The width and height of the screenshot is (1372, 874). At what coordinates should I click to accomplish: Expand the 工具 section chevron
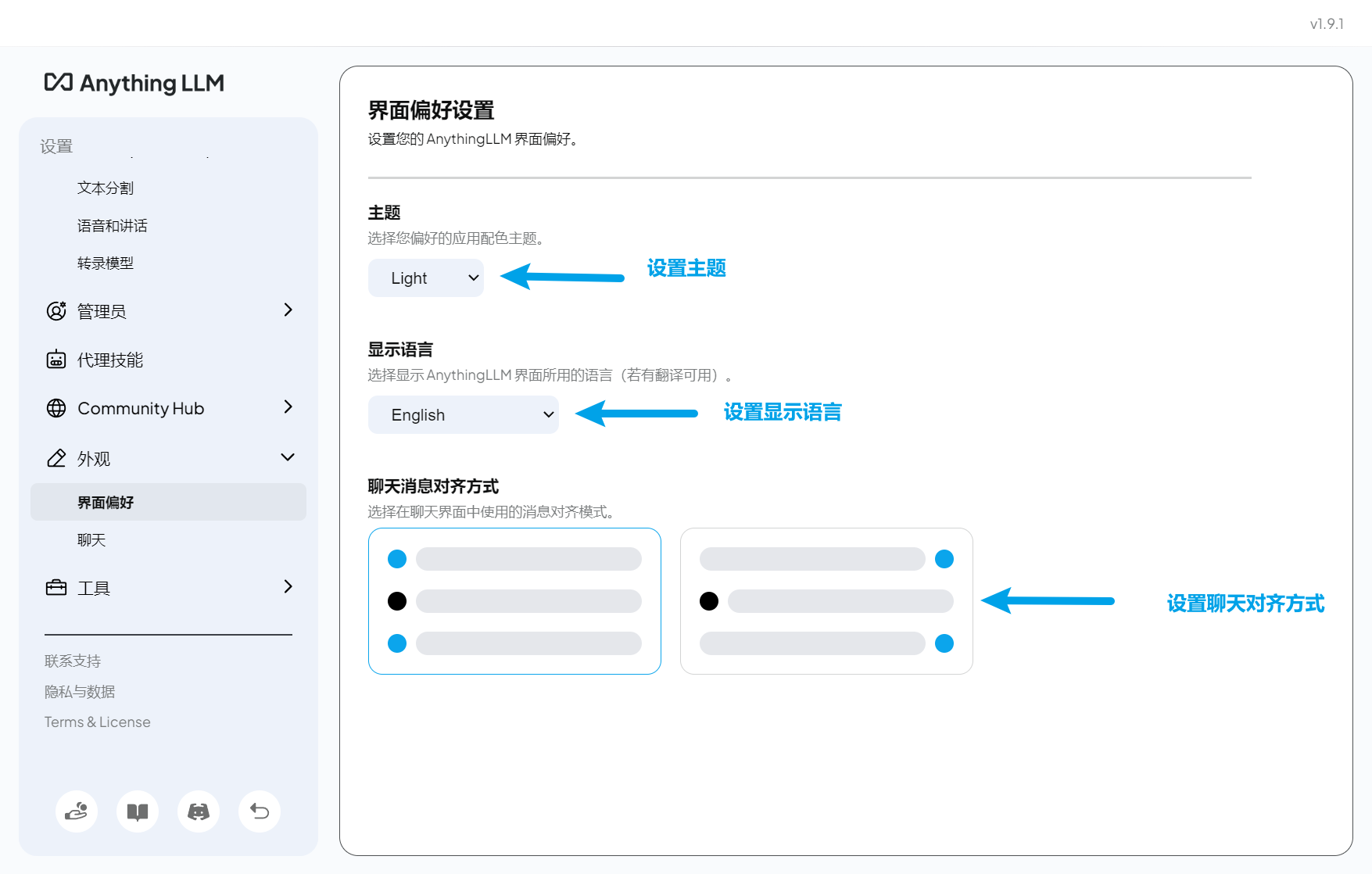point(288,587)
